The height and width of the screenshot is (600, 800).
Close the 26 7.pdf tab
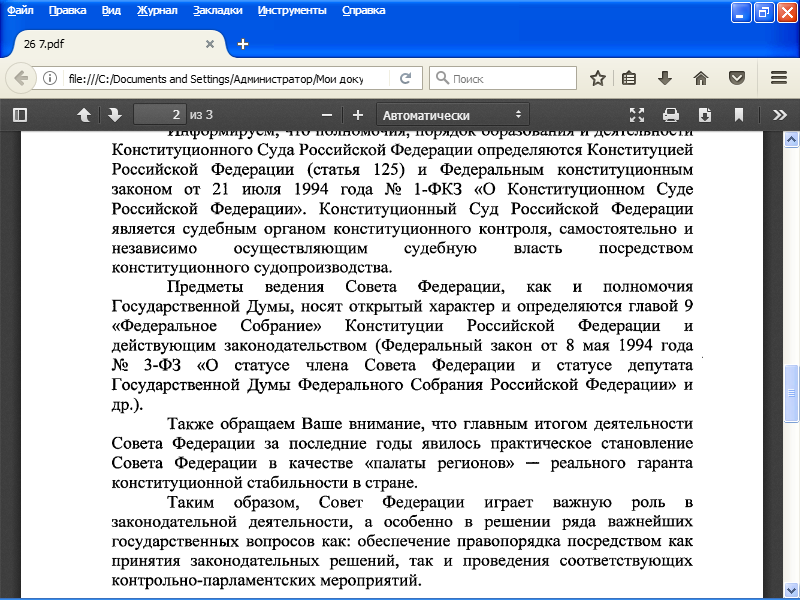(x=210, y=44)
